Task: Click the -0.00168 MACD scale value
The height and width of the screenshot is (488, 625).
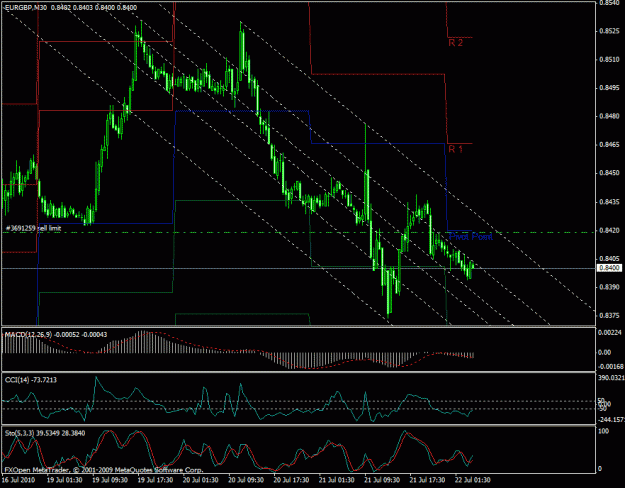Action: coord(610,367)
